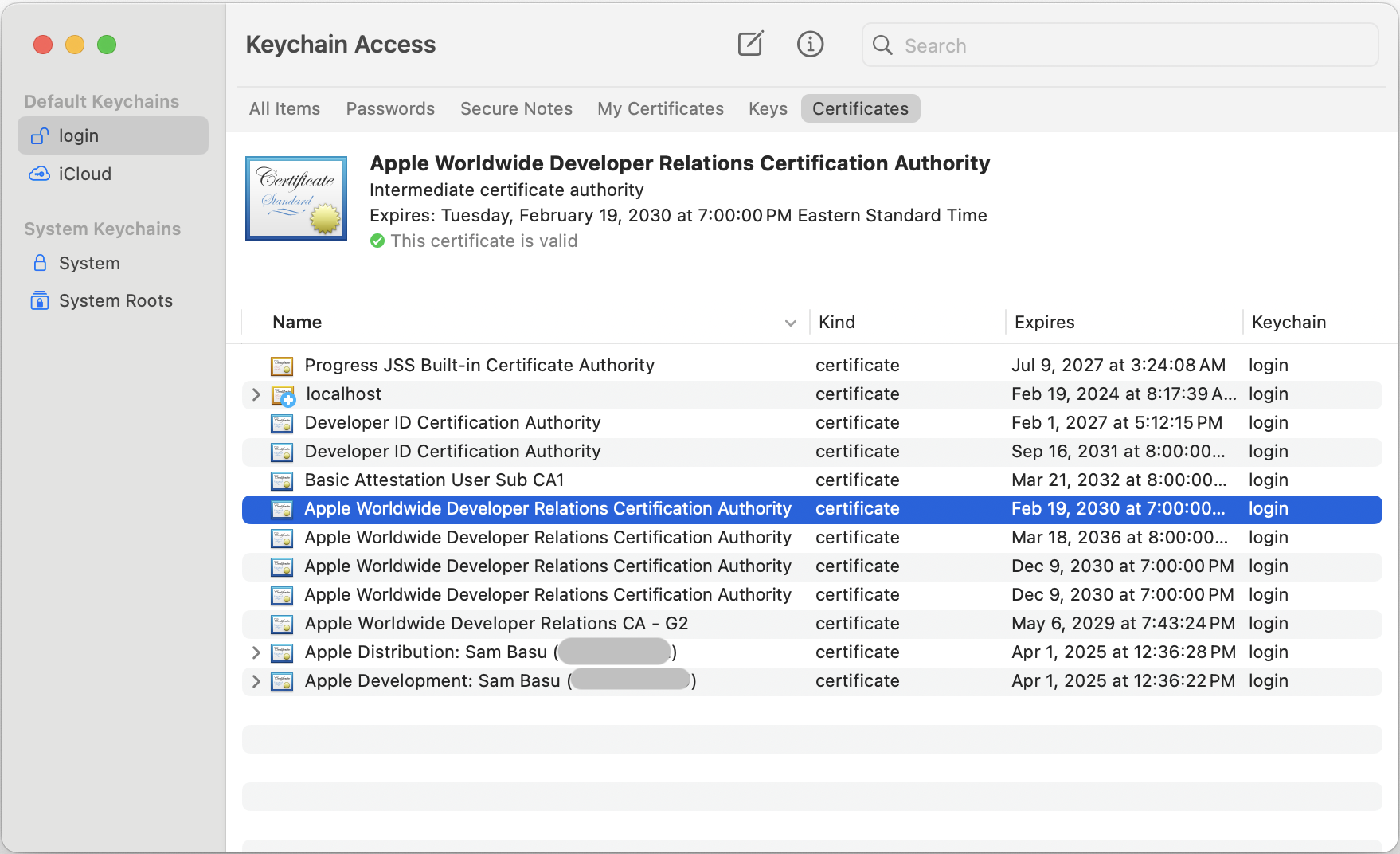Click the System keychain lock icon
Viewport: 1400px width, 854px height.
(x=40, y=263)
